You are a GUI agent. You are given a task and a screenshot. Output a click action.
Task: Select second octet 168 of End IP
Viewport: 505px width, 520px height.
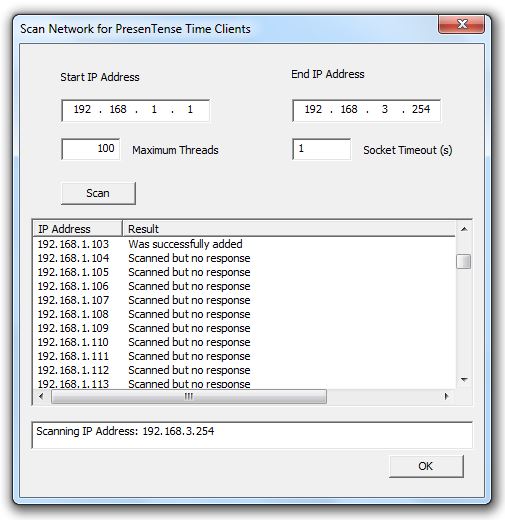[x=349, y=109]
